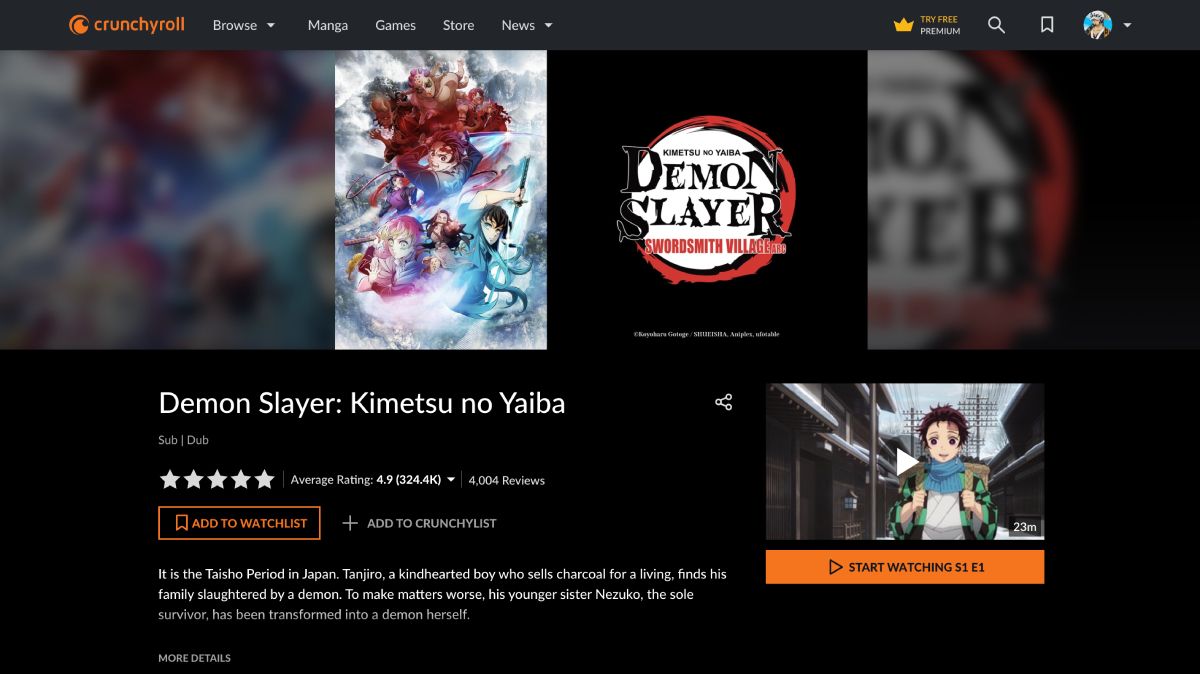This screenshot has width=1200, height=674.
Task: Start watching S1 E1
Action: click(905, 567)
